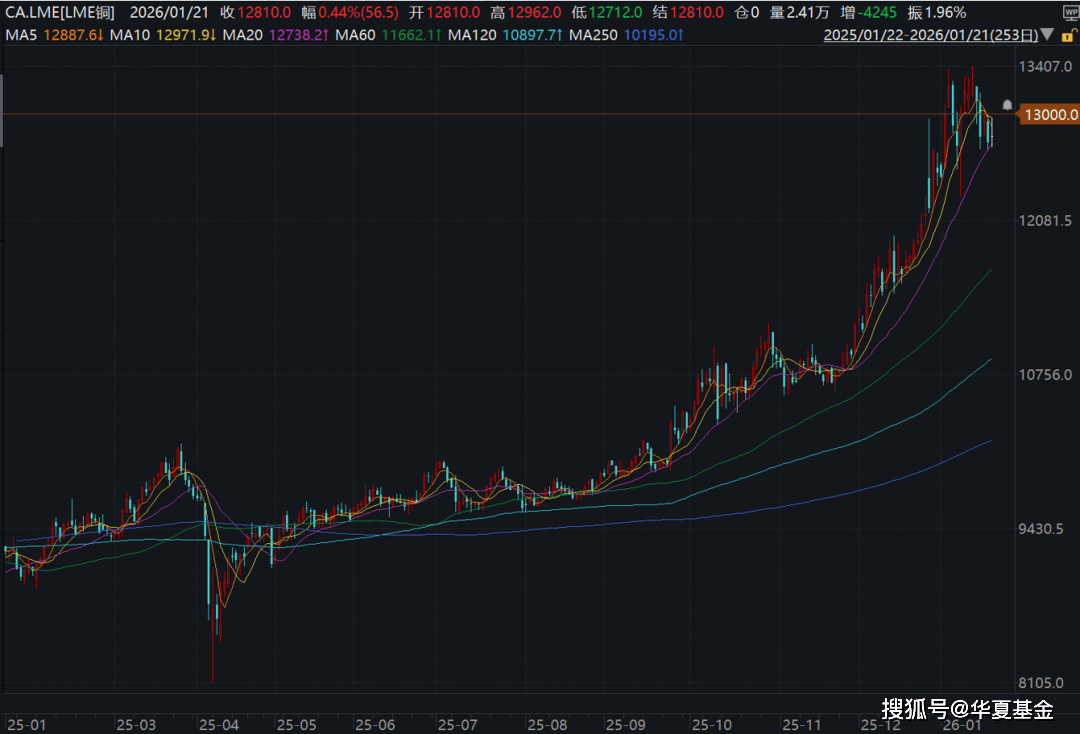Click the MA60 moving average label
Image resolution: width=1080 pixels, height=734 pixels.
click(354, 35)
